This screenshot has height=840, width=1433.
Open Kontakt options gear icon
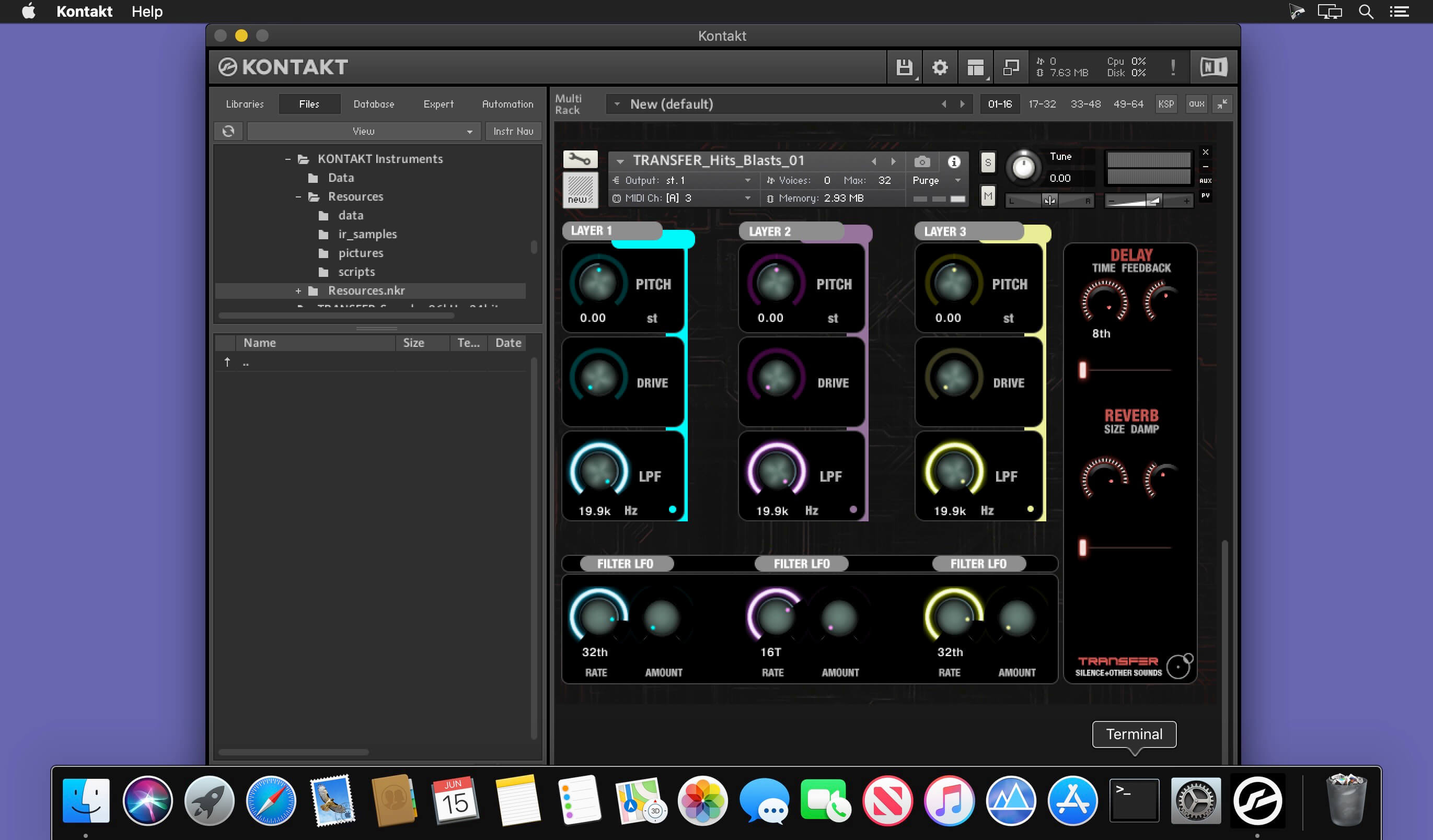click(940, 67)
